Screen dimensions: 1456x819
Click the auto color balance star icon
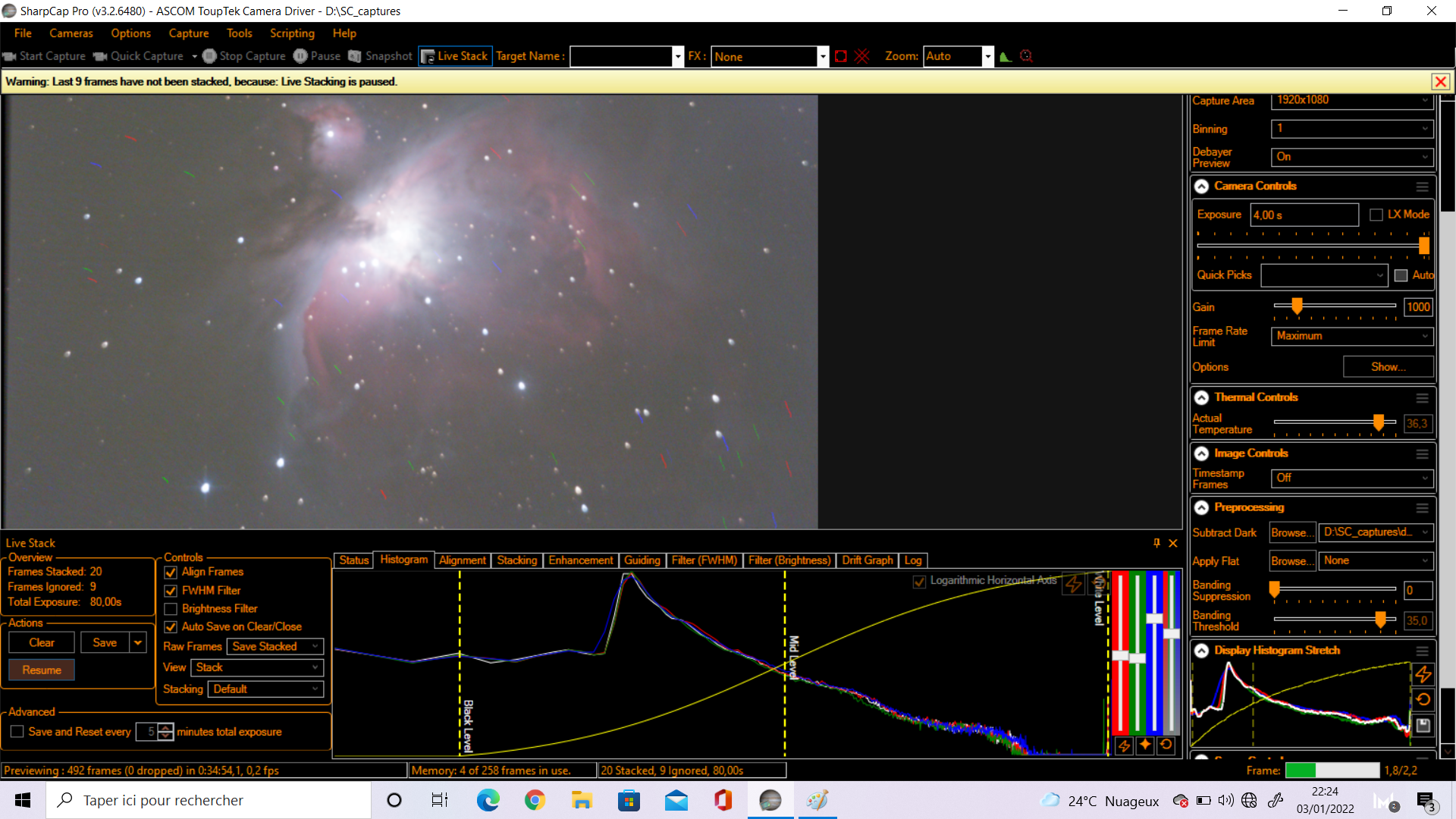coord(1145,745)
